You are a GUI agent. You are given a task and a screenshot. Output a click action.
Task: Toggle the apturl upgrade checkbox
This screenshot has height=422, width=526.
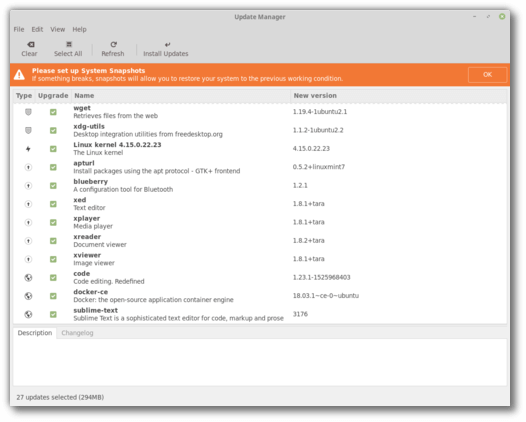pos(53,167)
